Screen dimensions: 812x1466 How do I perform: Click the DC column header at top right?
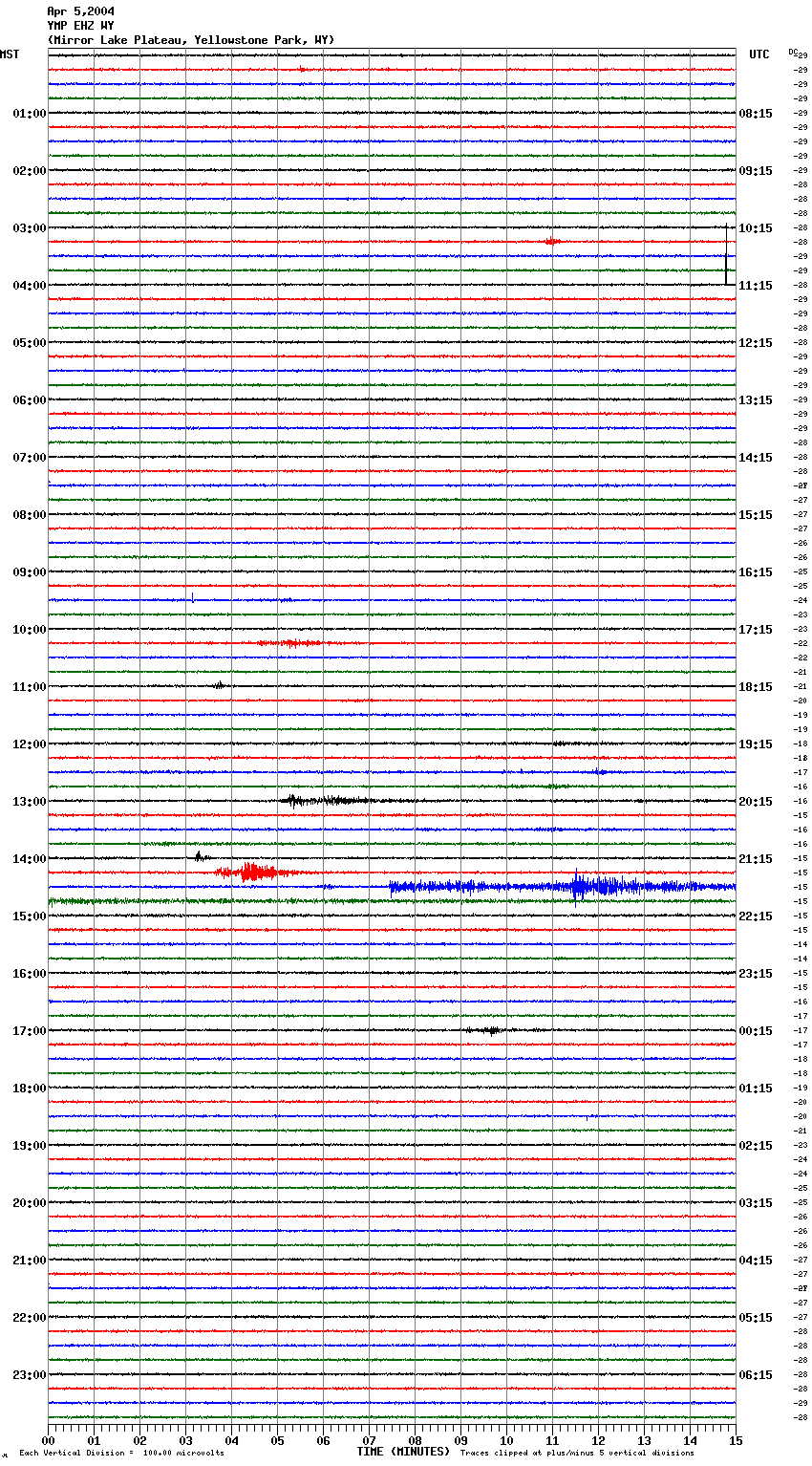793,52
